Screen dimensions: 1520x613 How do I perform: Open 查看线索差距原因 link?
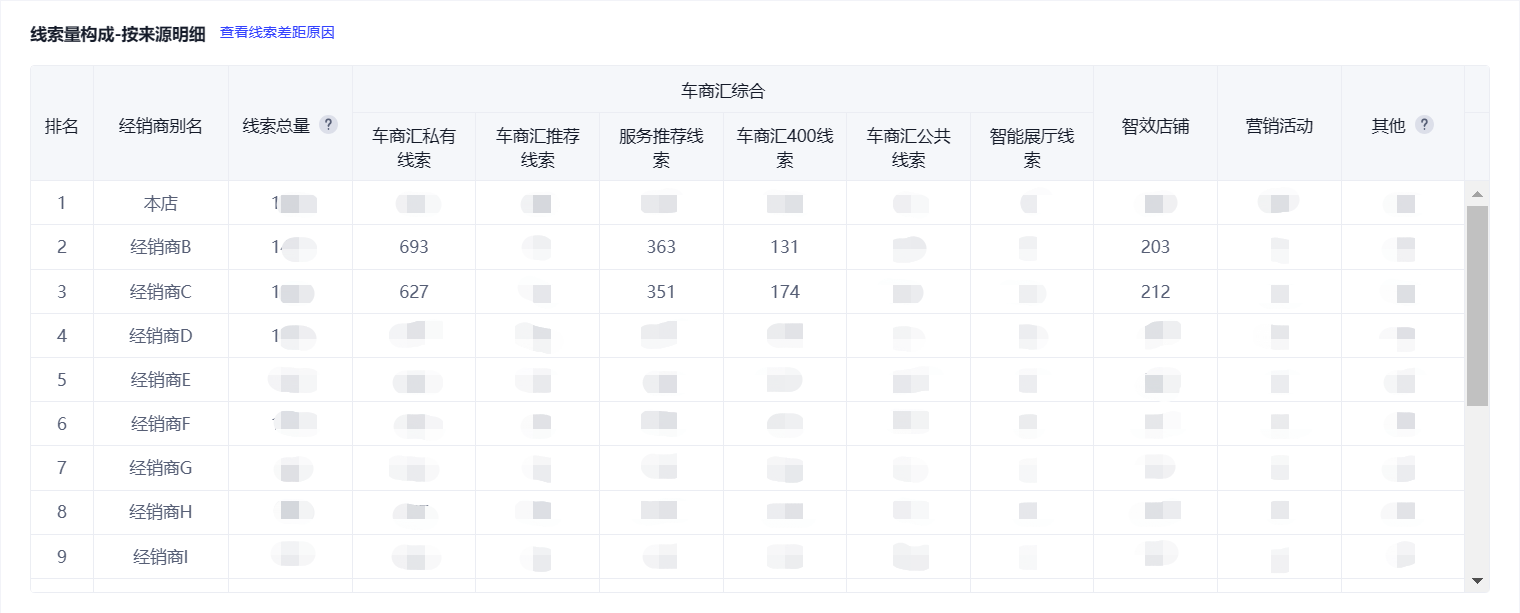277,33
